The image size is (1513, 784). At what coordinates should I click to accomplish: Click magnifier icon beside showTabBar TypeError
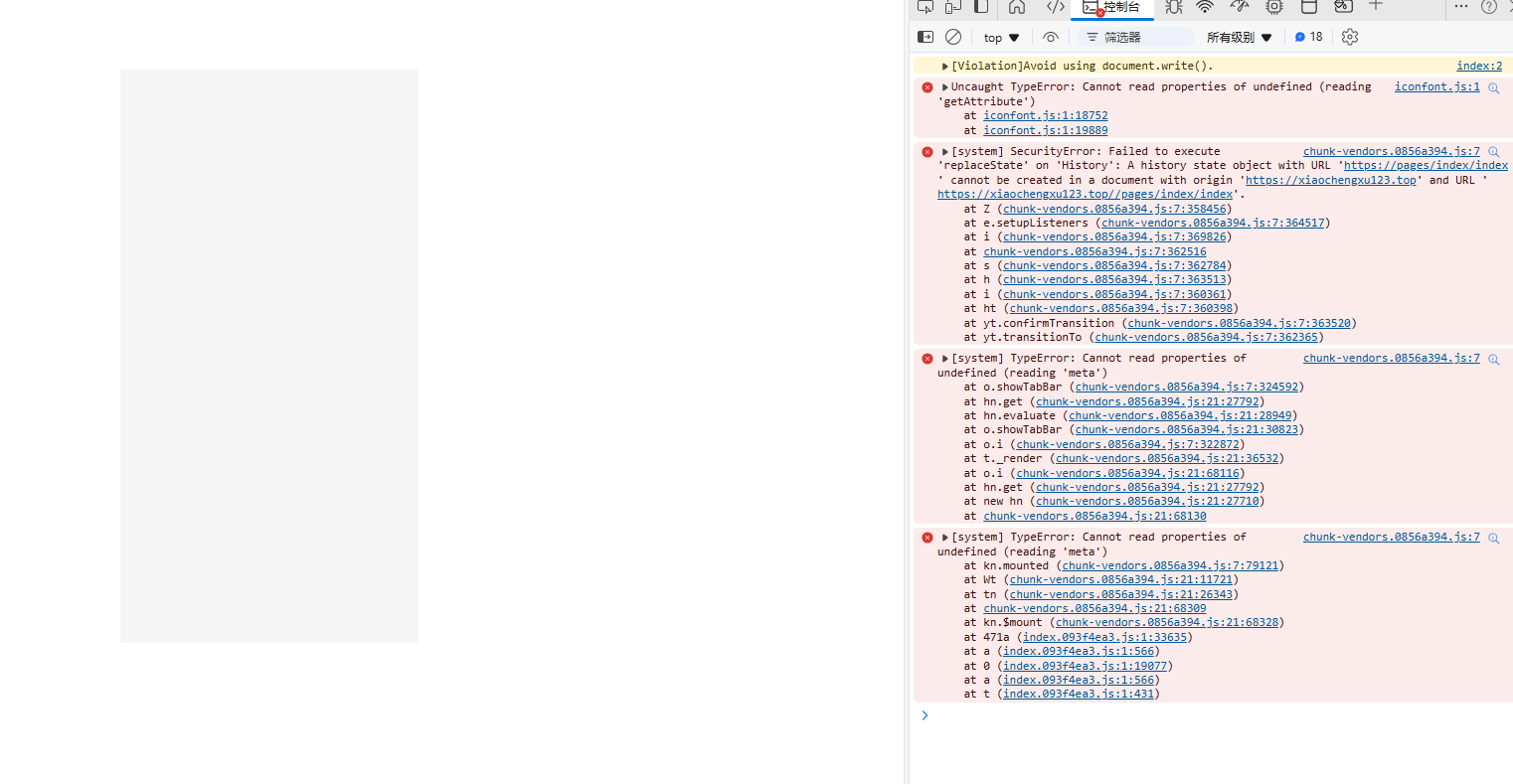tap(1493, 359)
